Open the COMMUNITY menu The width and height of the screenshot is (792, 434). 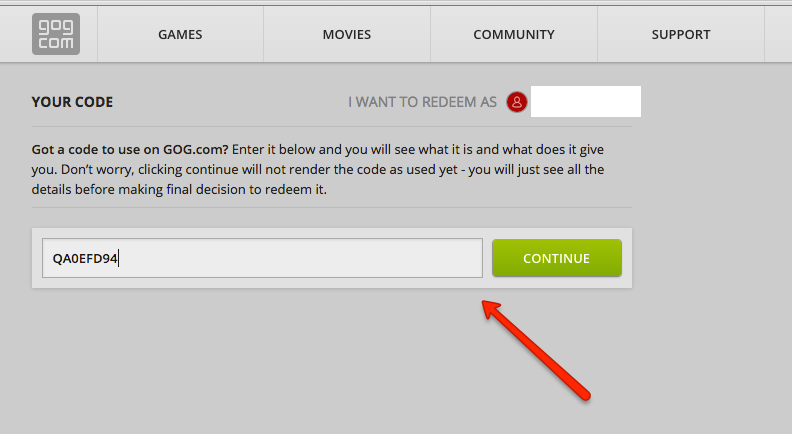(x=514, y=34)
